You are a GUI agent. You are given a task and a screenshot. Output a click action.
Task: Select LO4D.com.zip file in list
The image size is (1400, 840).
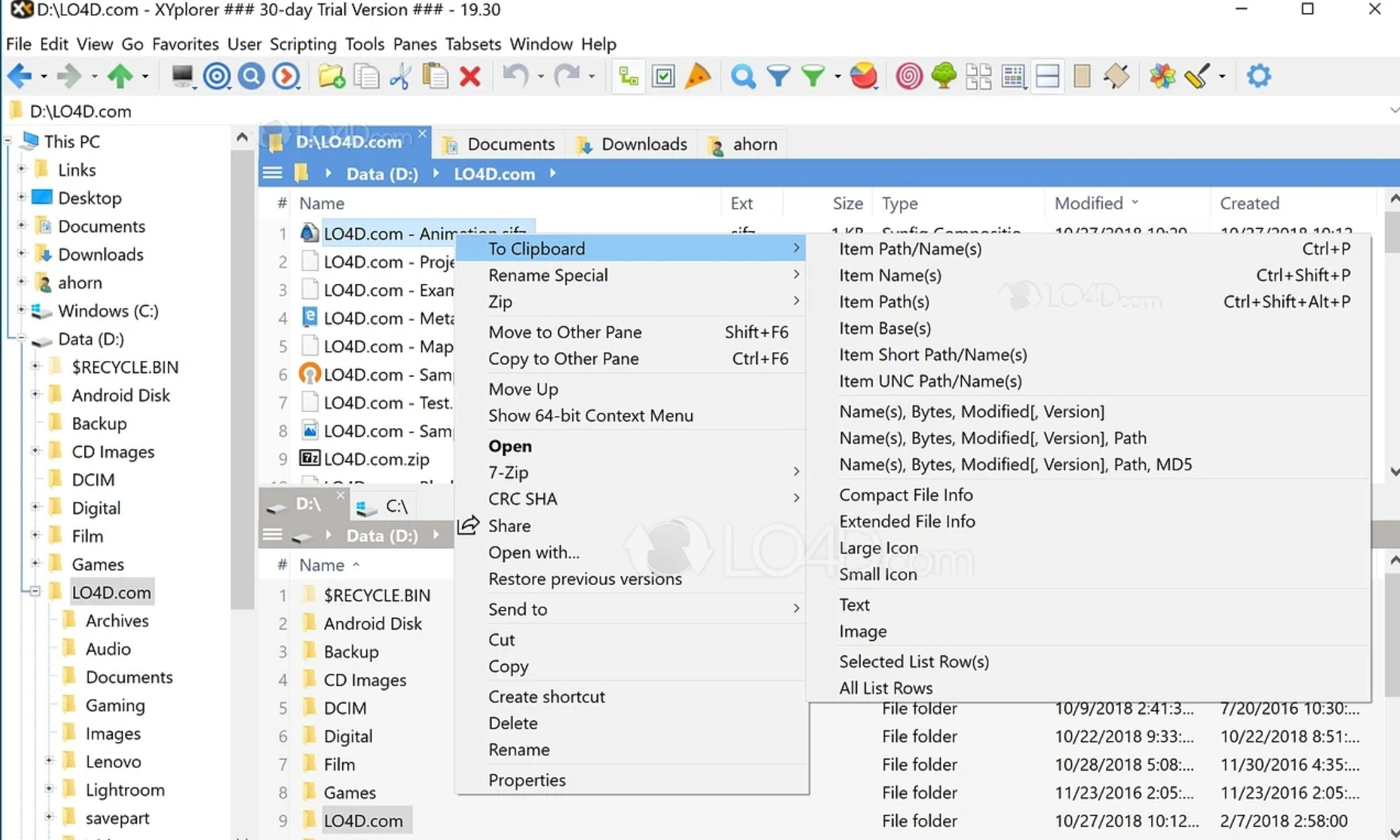377,460
